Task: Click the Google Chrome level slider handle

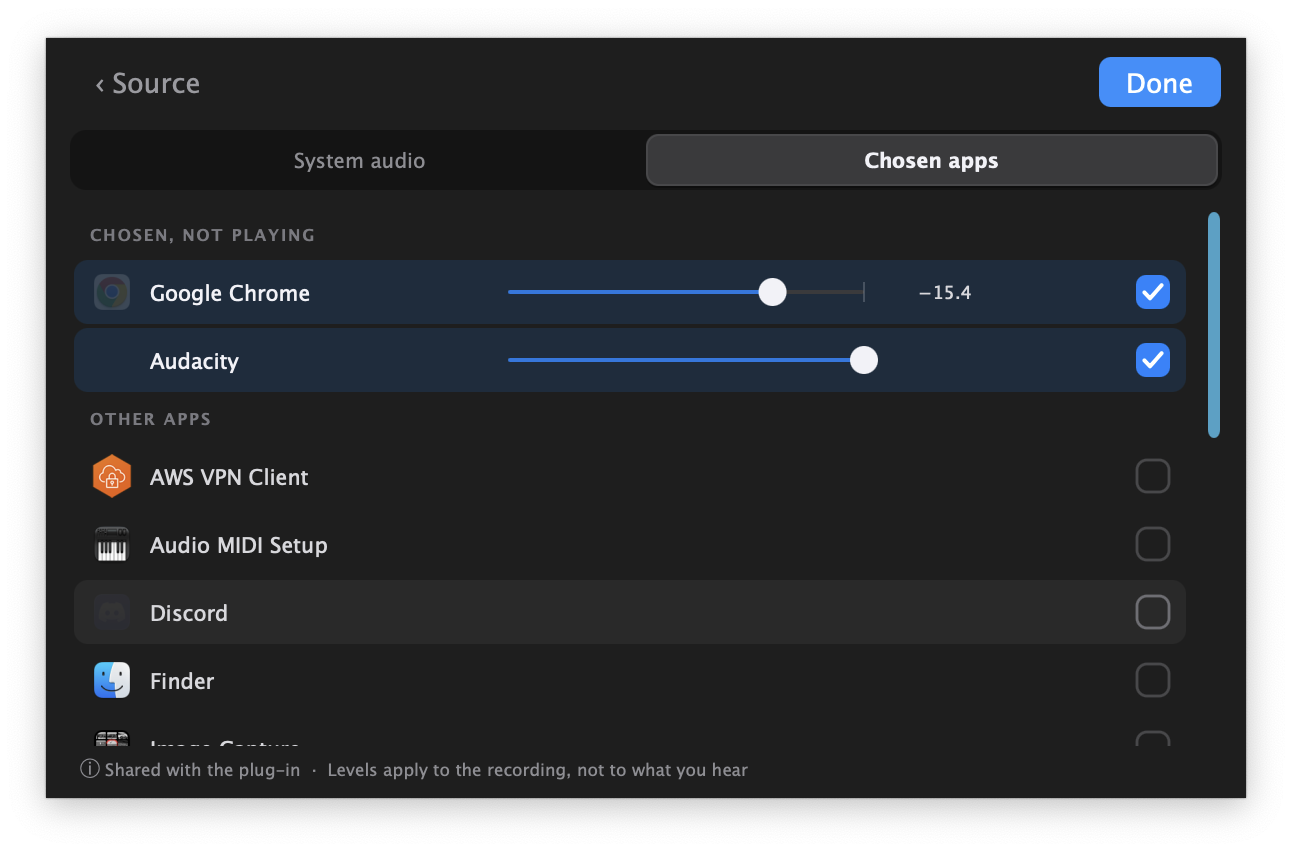Action: point(772,292)
